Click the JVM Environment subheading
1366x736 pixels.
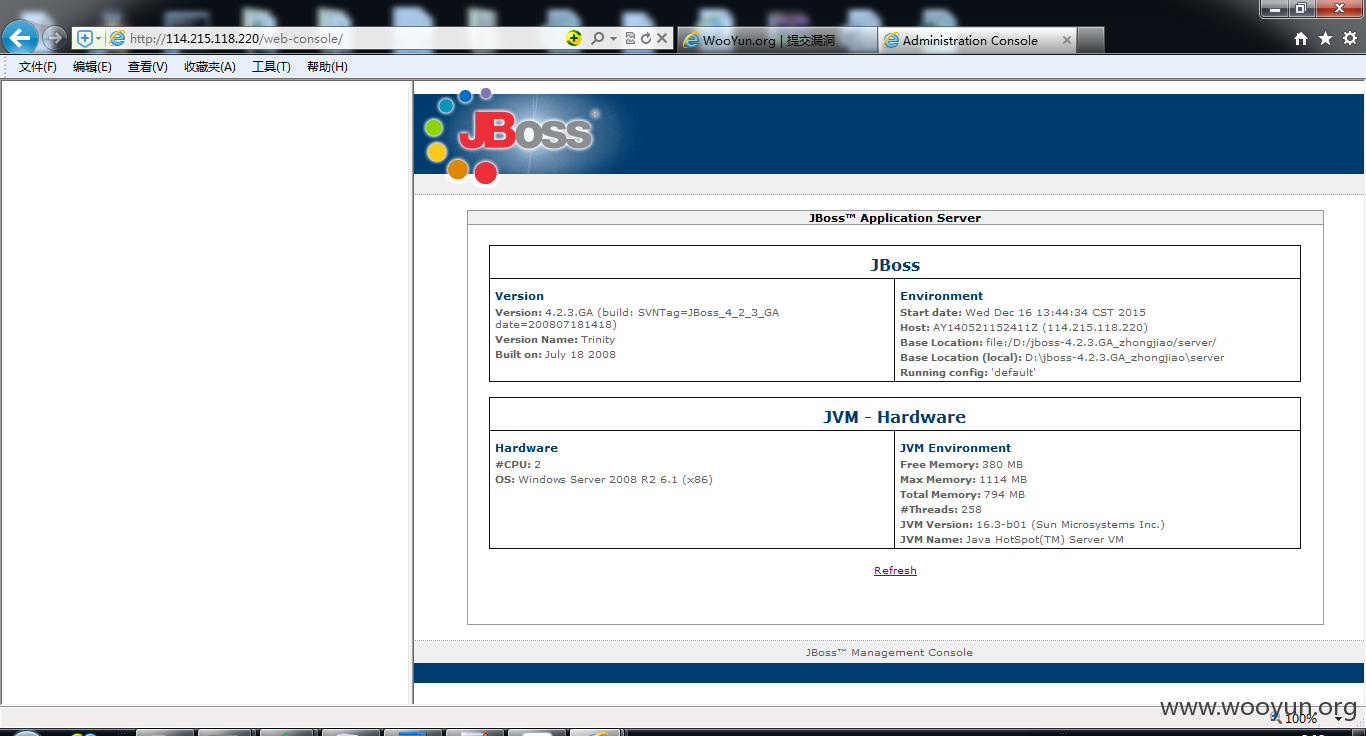coord(955,448)
